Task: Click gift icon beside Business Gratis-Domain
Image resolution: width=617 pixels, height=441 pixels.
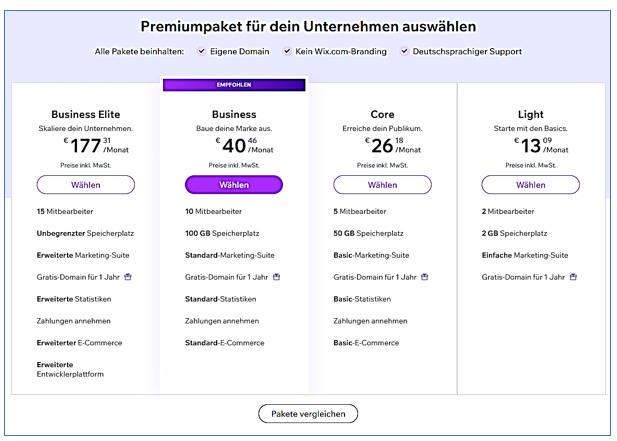Action: click(x=276, y=277)
